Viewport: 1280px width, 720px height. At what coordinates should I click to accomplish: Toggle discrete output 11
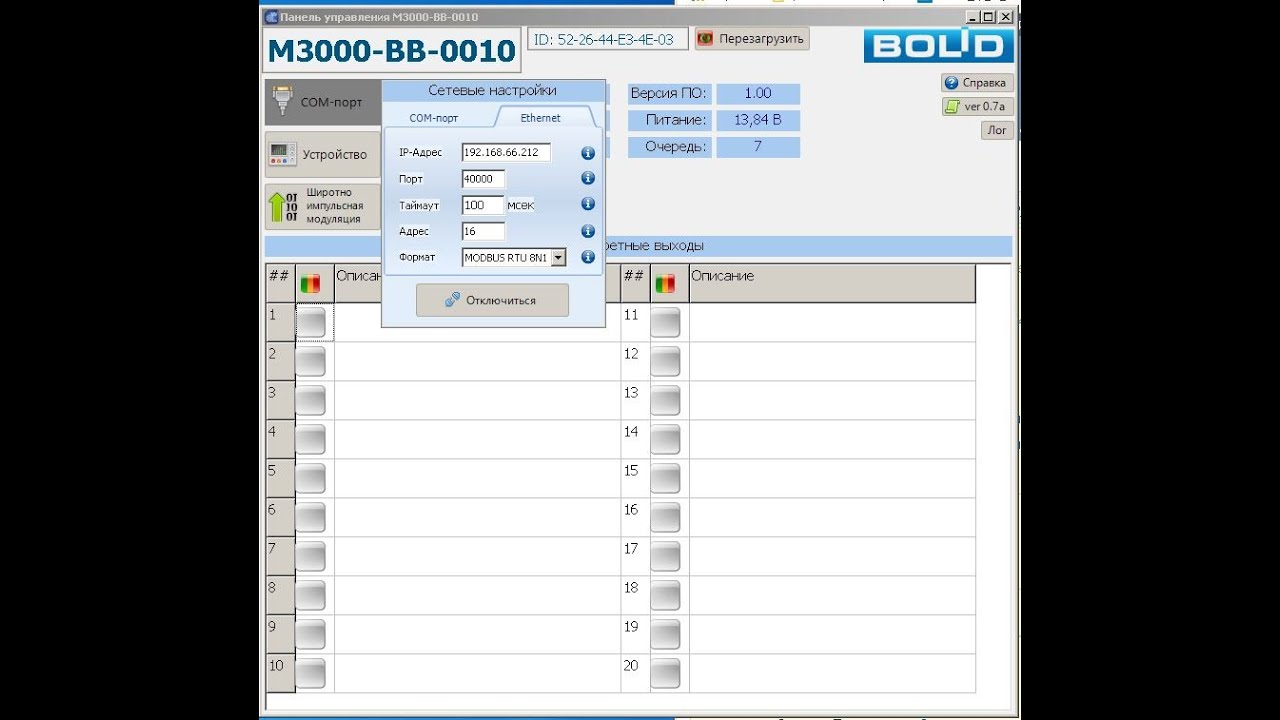[x=665, y=322]
